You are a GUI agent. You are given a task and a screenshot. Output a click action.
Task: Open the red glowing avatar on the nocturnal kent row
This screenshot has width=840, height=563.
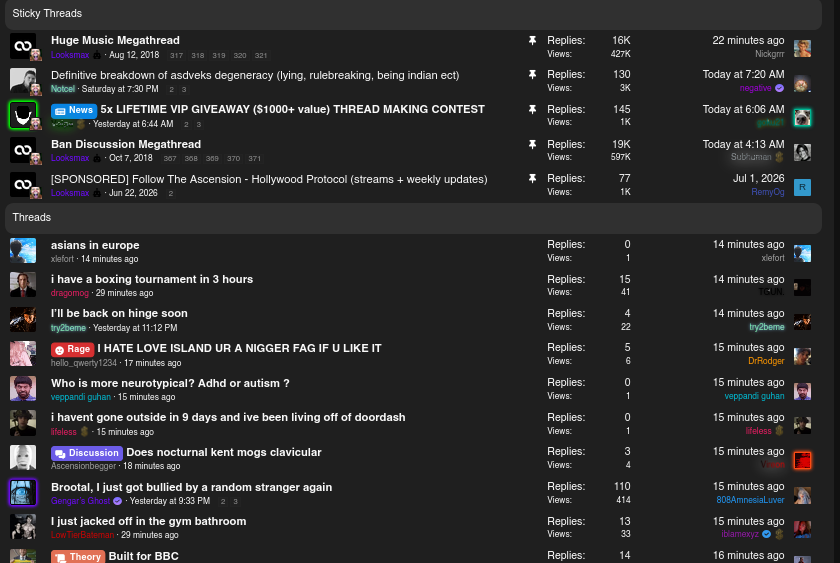click(802, 460)
